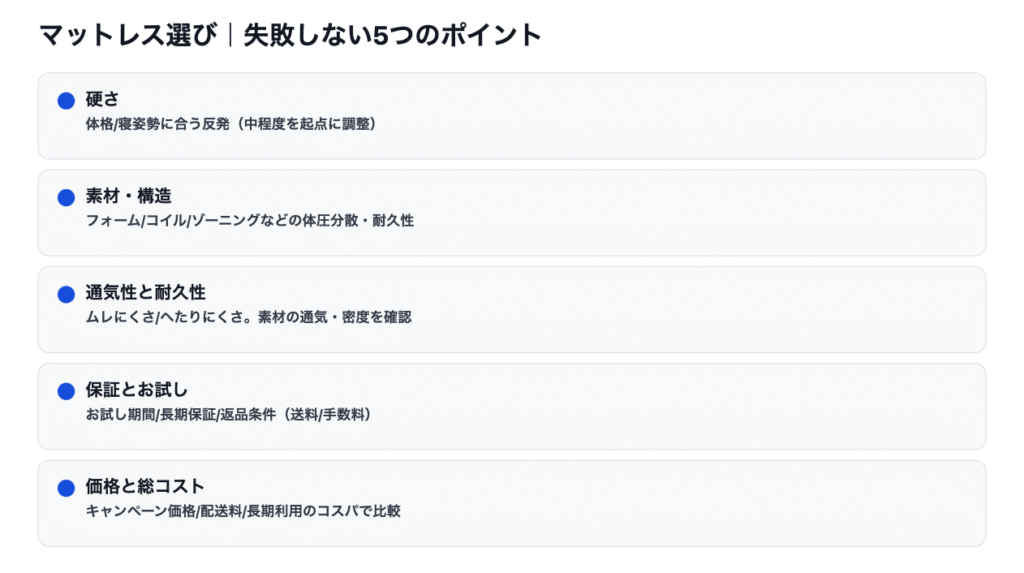Click the page title マットレス選び
Viewport: 1024px width, 573px height.
(x=128, y=36)
